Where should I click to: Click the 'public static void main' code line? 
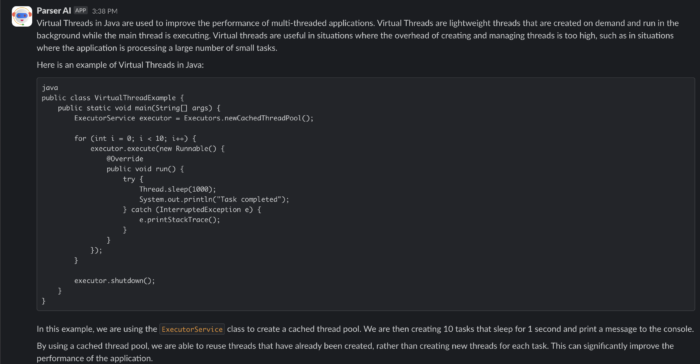click(x=139, y=108)
